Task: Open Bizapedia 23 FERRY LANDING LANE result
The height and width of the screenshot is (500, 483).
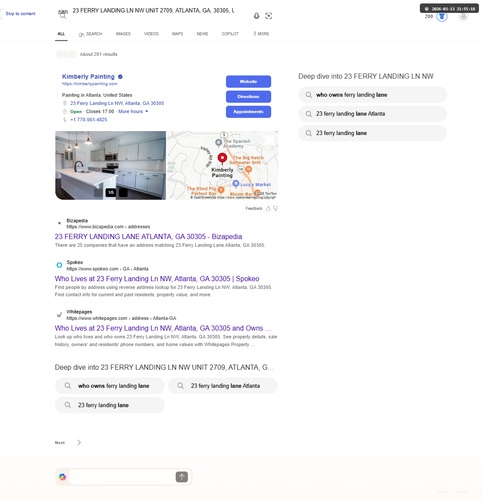Action: click(x=148, y=237)
